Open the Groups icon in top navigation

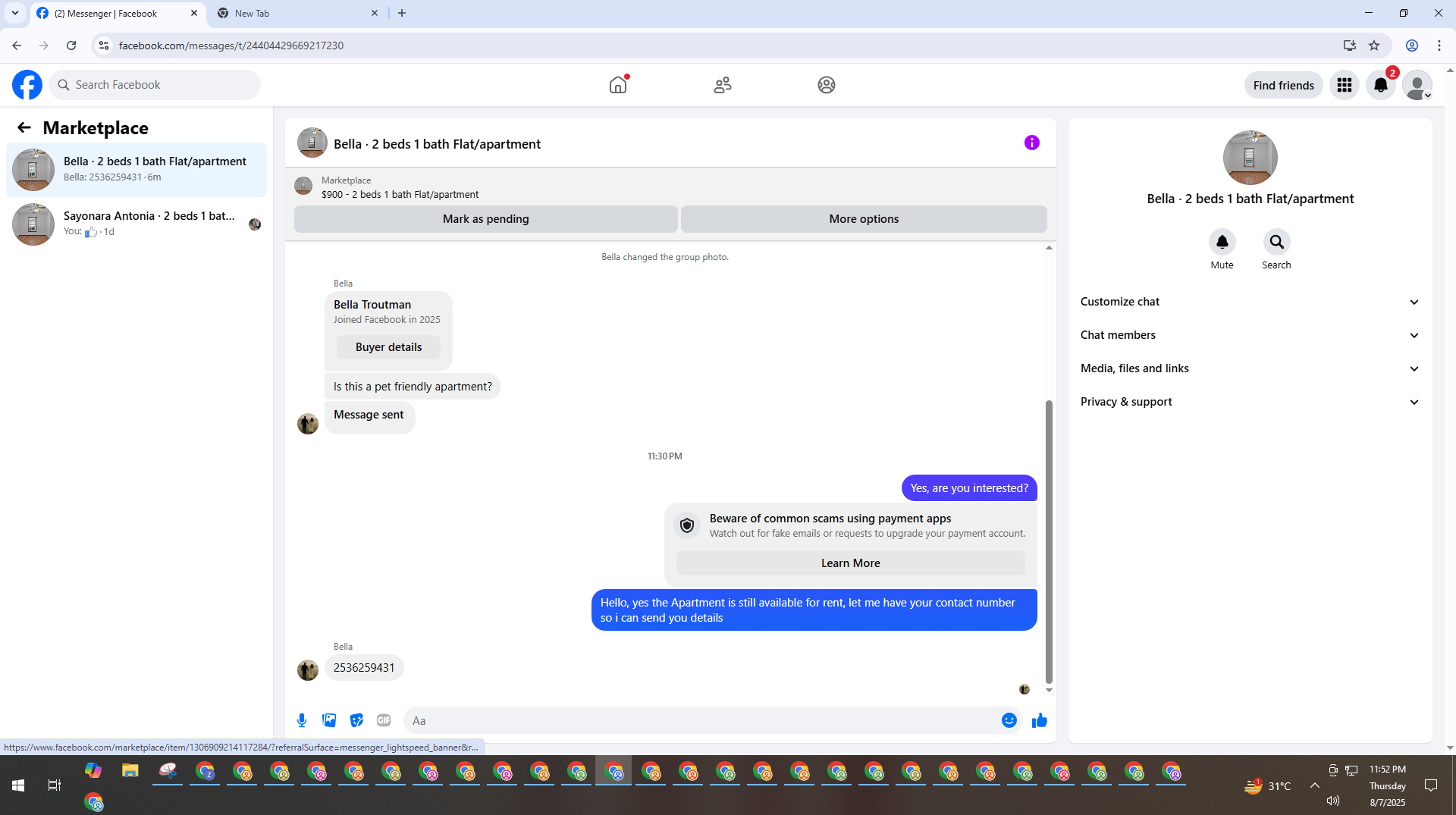coord(827,85)
